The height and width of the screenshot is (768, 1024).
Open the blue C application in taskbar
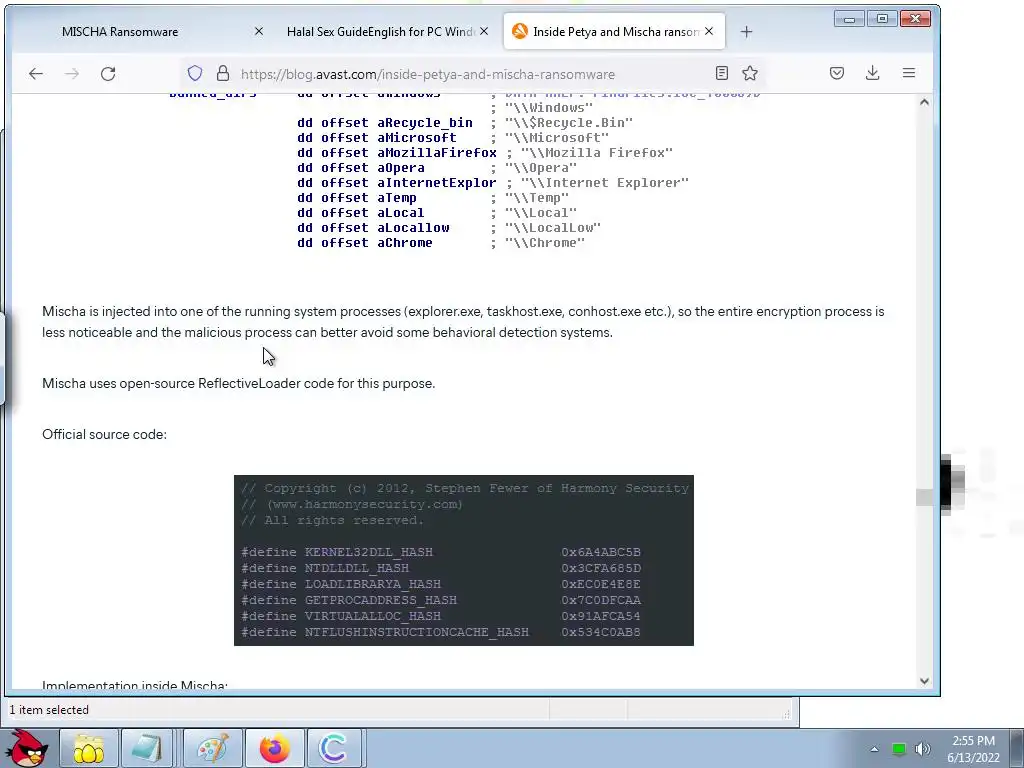coord(333,748)
